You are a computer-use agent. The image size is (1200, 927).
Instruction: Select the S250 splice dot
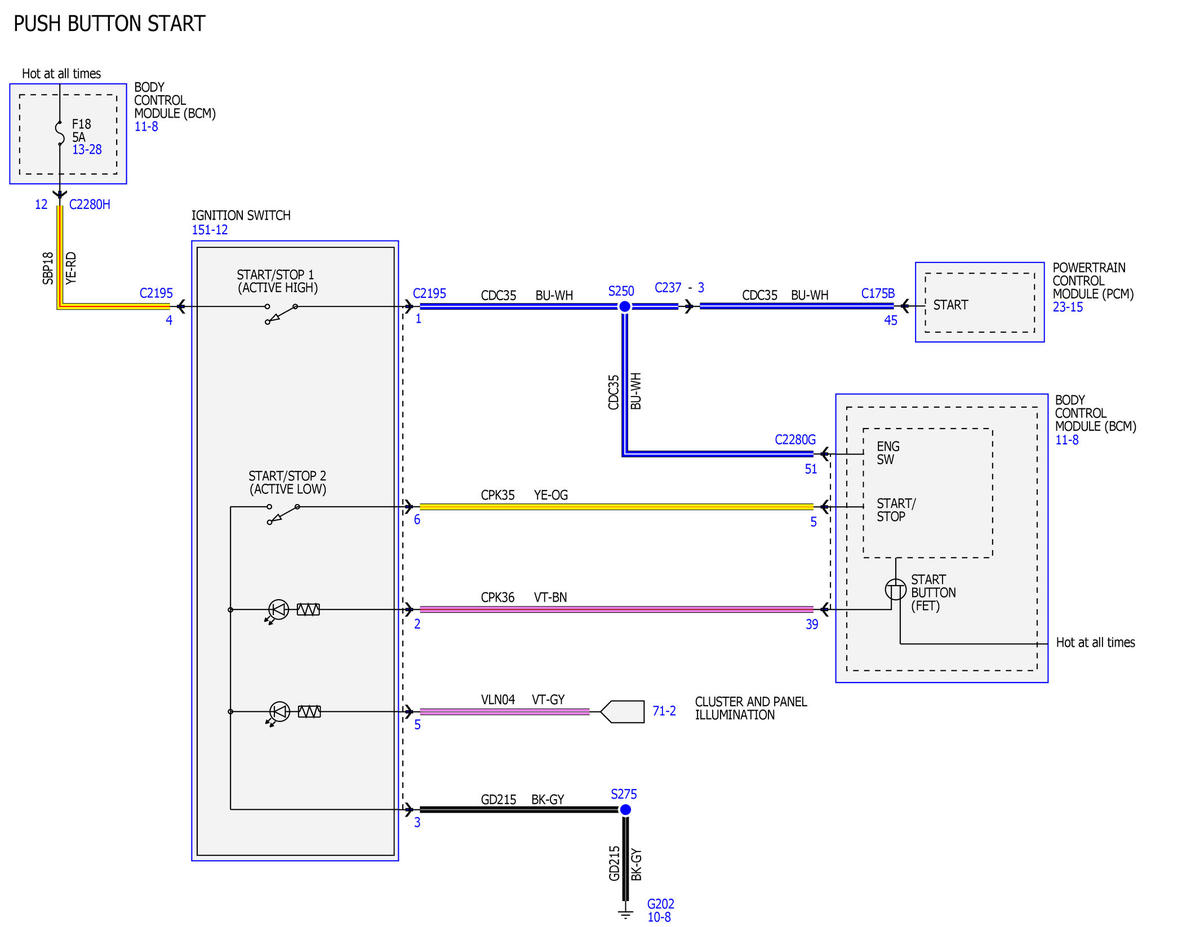pos(624,307)
